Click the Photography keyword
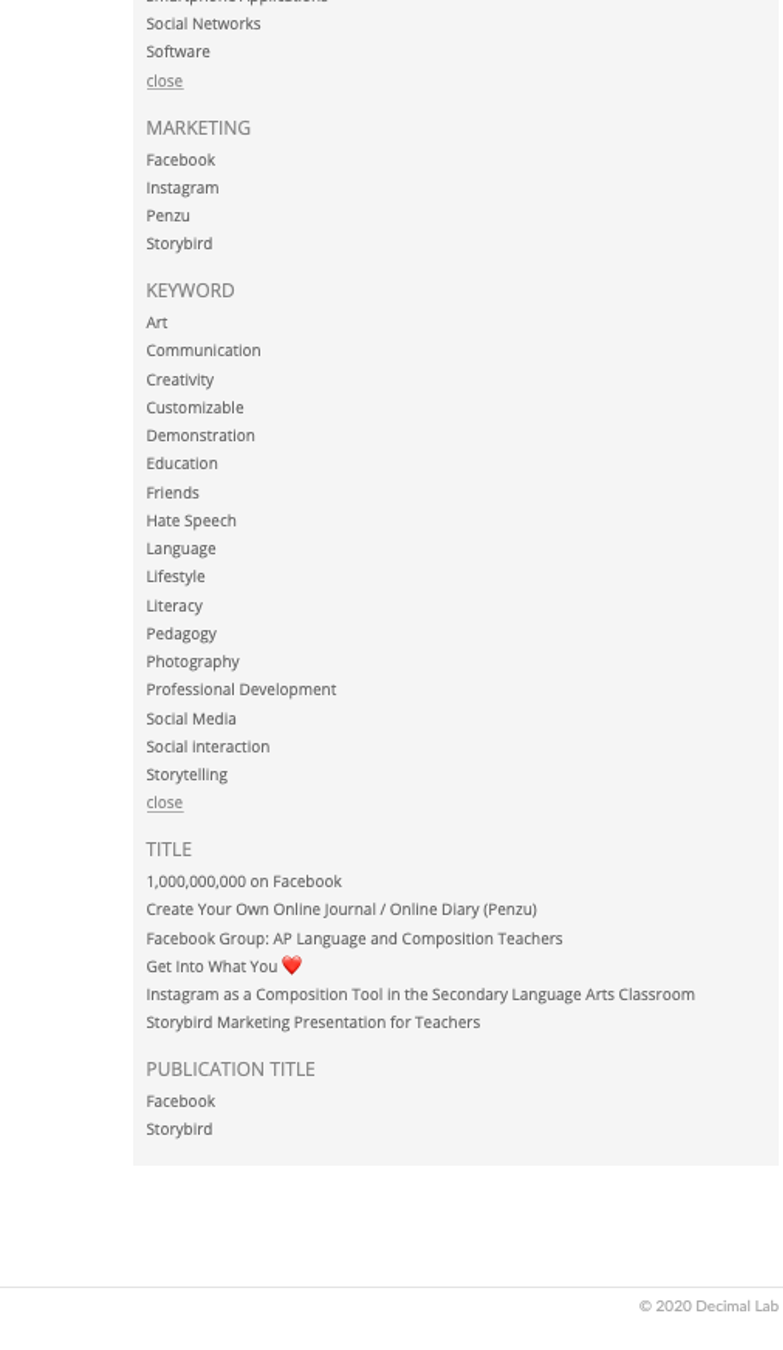783x1350 pixels. tap(193, 662)
